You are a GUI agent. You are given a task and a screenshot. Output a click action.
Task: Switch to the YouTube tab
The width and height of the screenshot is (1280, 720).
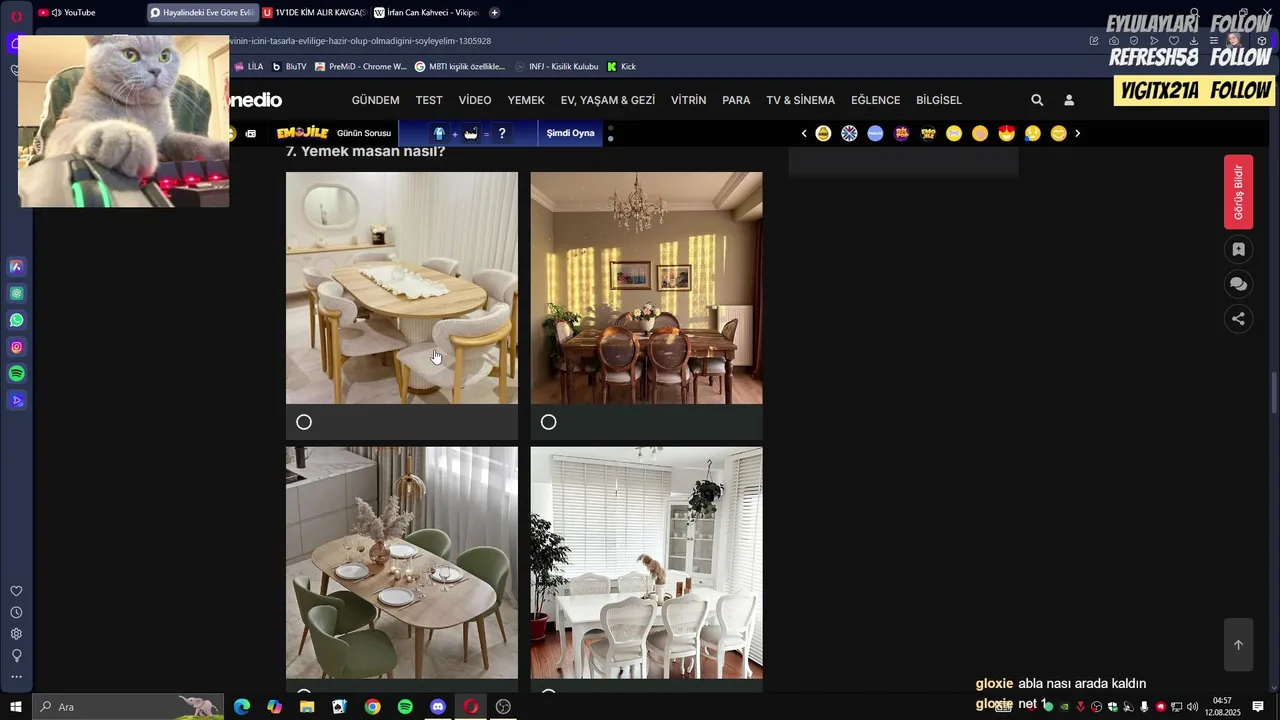point(88,13)
